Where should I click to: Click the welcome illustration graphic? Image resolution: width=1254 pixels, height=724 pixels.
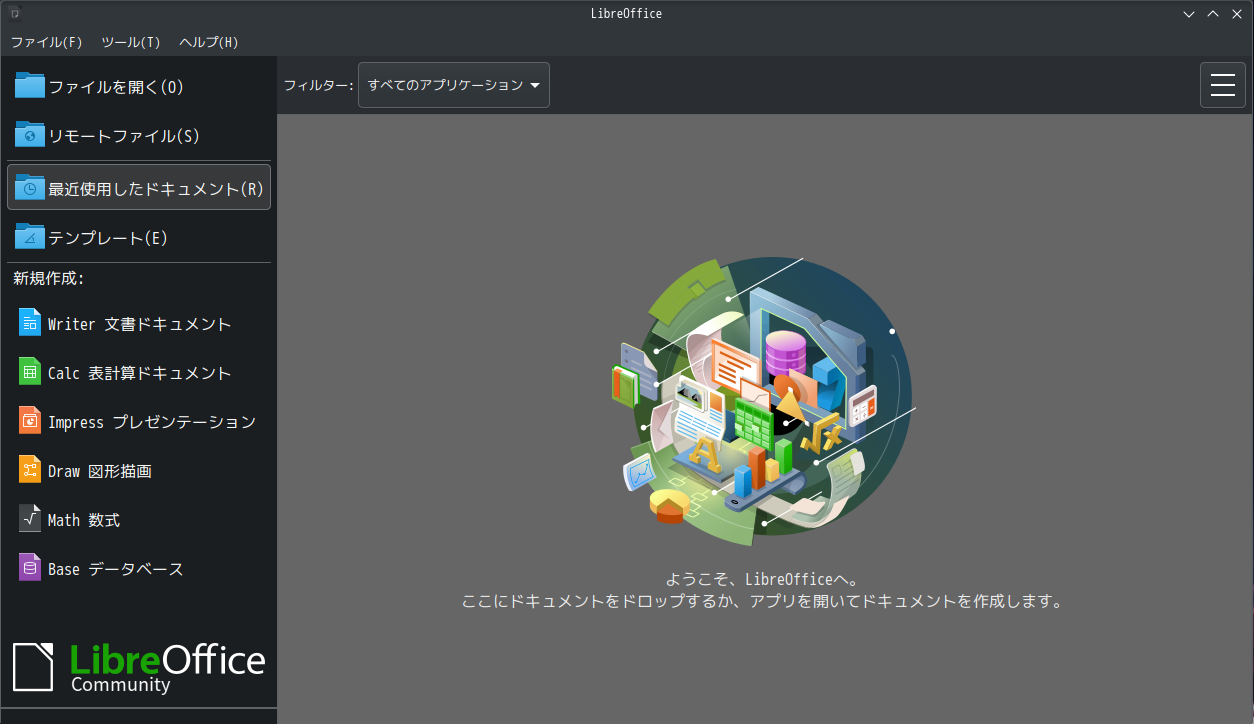click(762, 400)
